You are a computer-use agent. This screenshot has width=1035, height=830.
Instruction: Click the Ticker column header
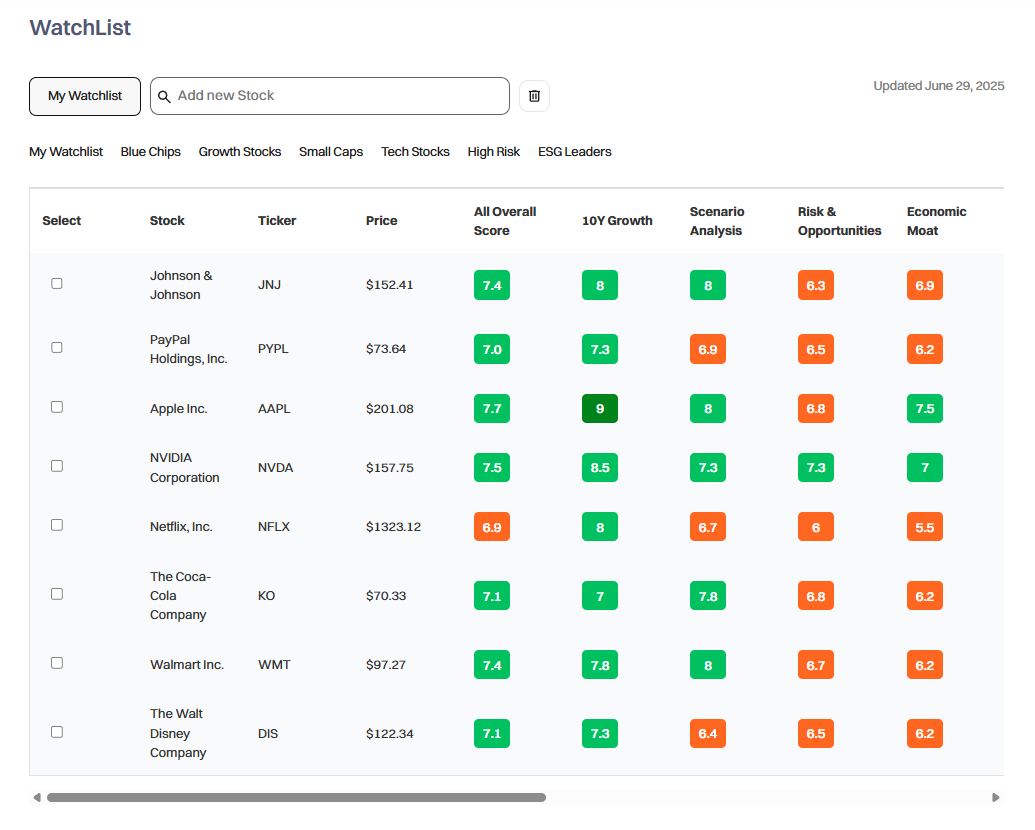(x=277, y=221)
